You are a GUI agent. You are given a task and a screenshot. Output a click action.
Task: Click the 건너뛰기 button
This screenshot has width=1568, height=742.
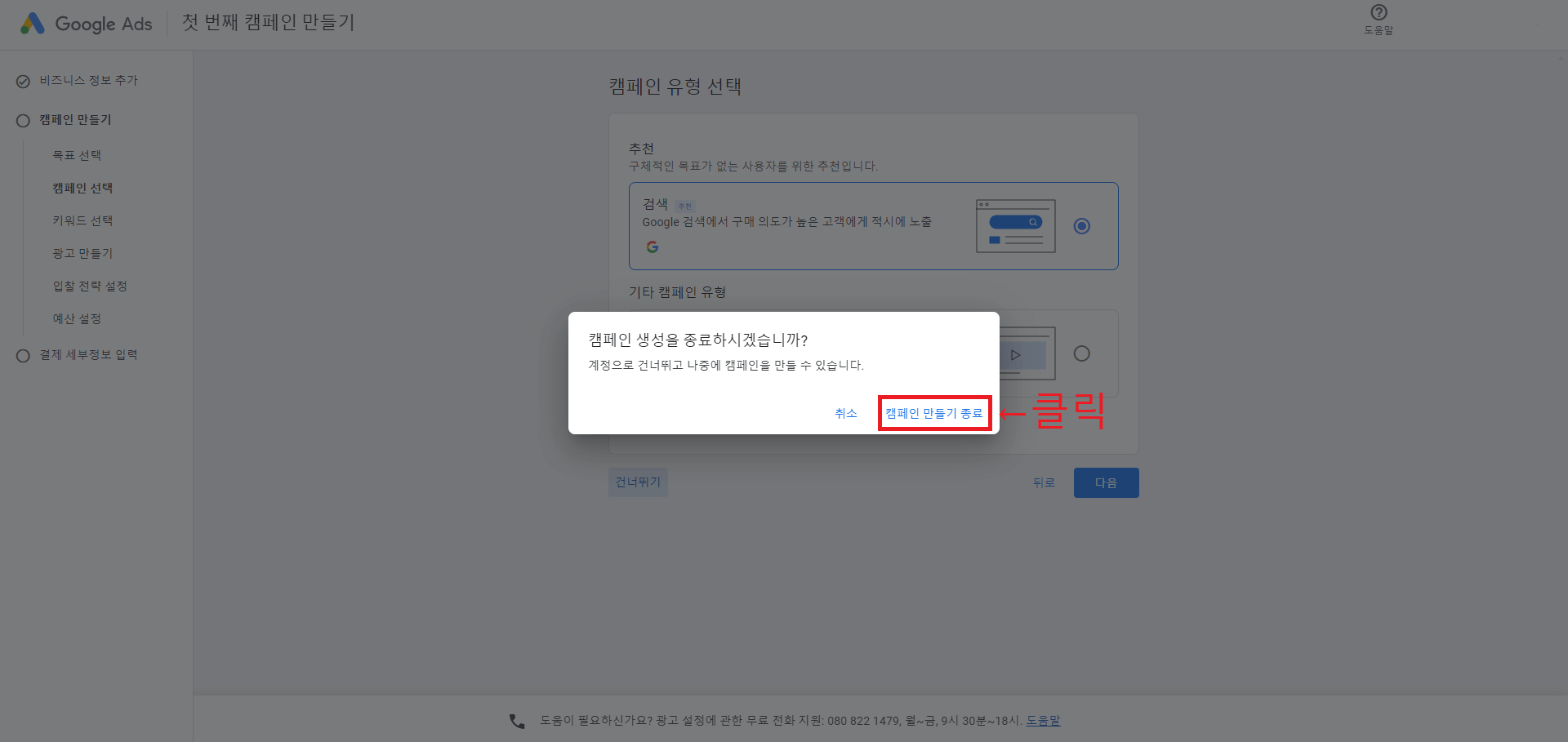tap(637, 482)
